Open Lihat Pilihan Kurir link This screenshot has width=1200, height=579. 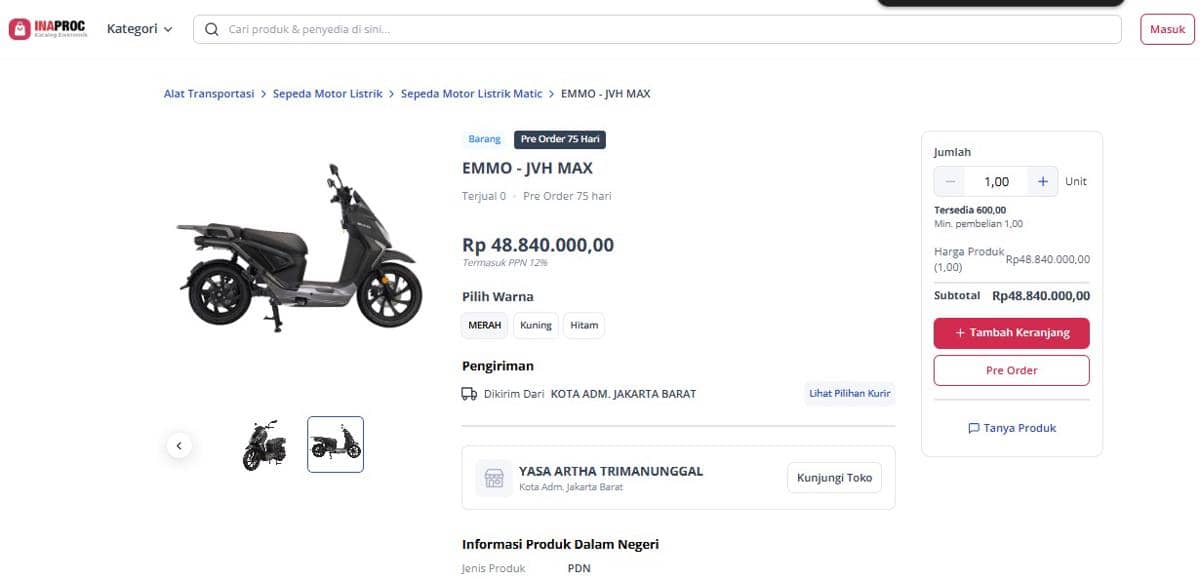point(849,393)
